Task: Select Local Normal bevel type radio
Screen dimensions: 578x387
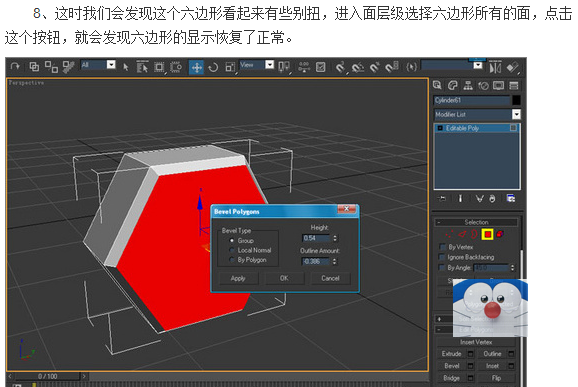Action: pos(232,250)
